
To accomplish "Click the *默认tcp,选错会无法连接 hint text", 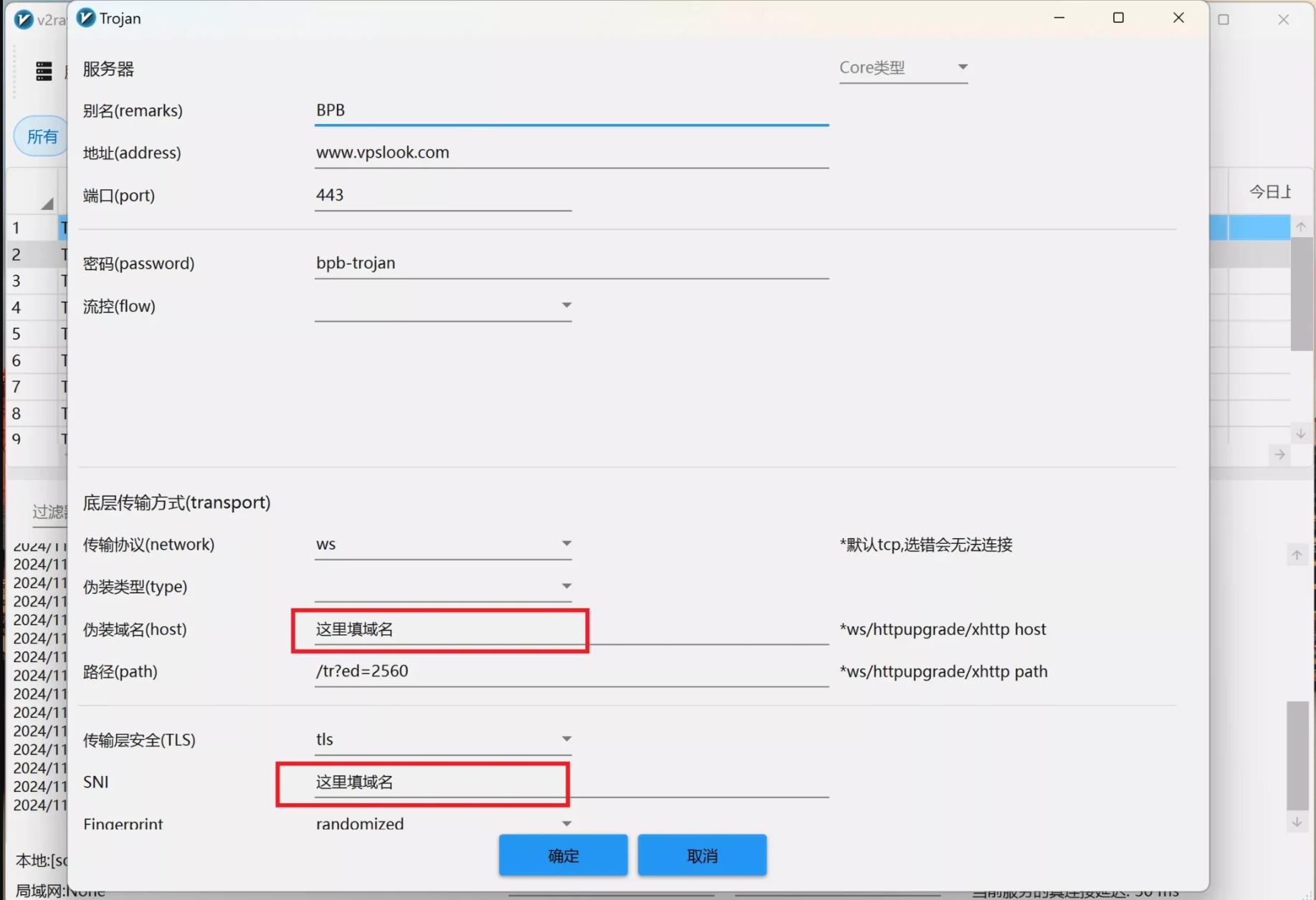I will pos(926,545).
